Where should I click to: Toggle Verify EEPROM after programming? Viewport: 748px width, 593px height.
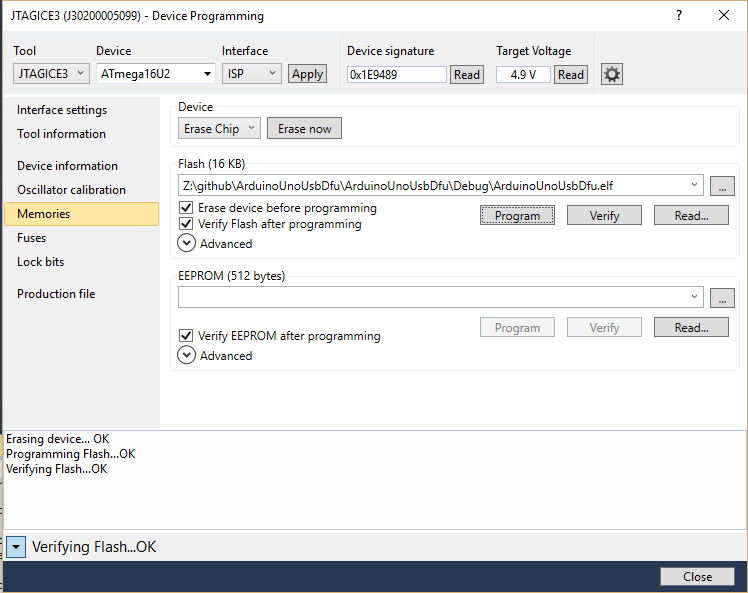(x=186, y=336)
